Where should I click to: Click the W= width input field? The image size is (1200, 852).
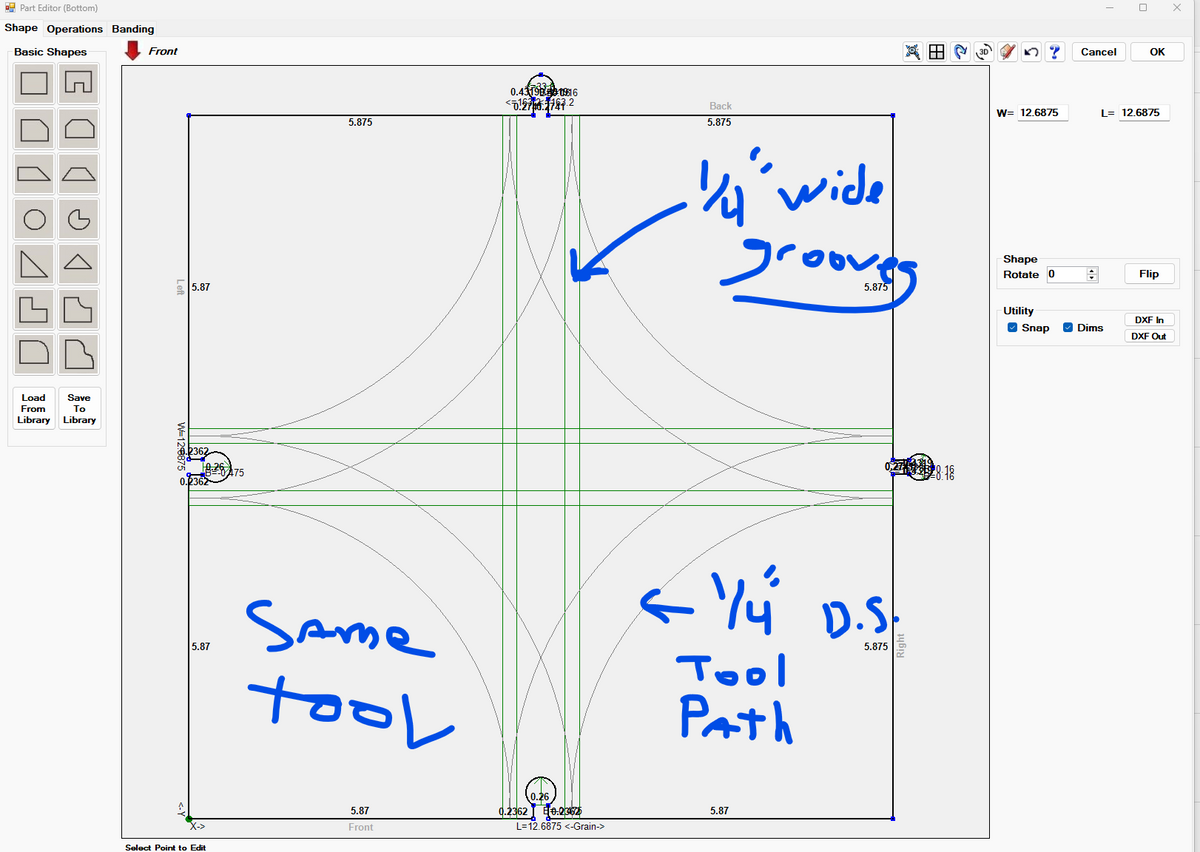click(1043, 113)
